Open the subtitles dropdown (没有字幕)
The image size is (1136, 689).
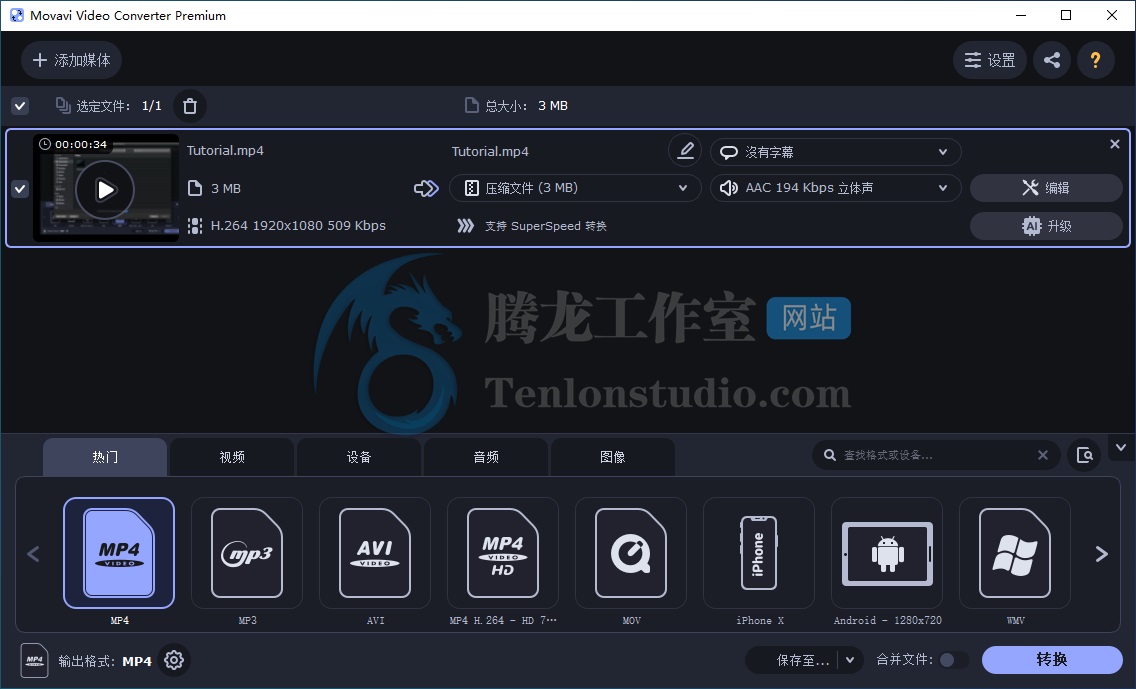pos(835,152)
